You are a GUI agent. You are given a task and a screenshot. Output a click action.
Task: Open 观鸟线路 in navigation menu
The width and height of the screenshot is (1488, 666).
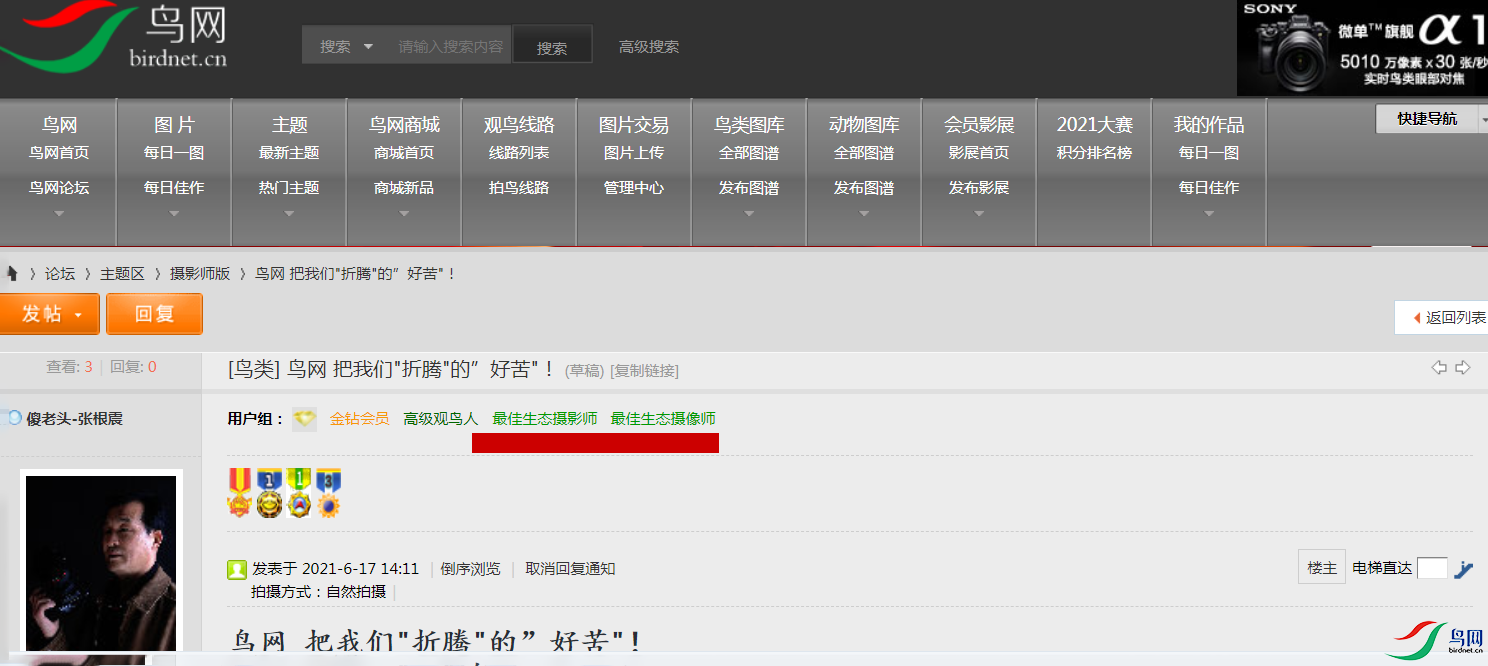pyautogui.click(x=519, y=125)
